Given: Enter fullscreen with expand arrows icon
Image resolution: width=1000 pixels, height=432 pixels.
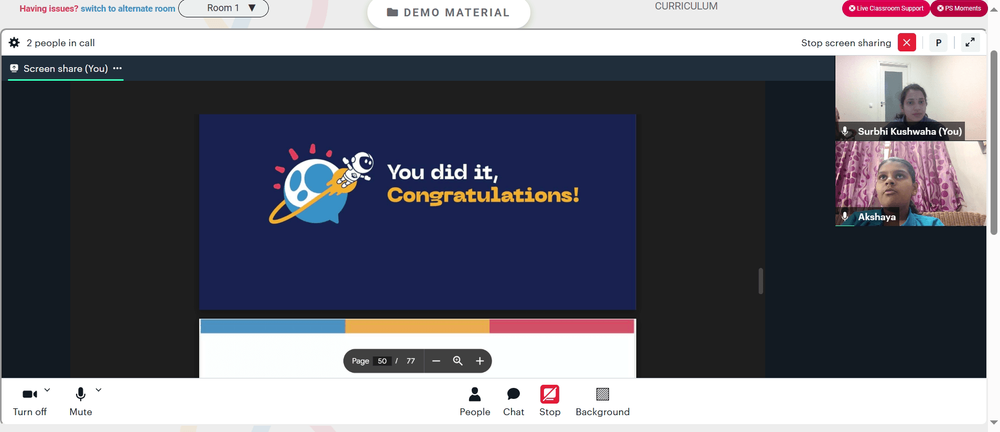Looking at the screenshot, I should click(x=970, y=43).
